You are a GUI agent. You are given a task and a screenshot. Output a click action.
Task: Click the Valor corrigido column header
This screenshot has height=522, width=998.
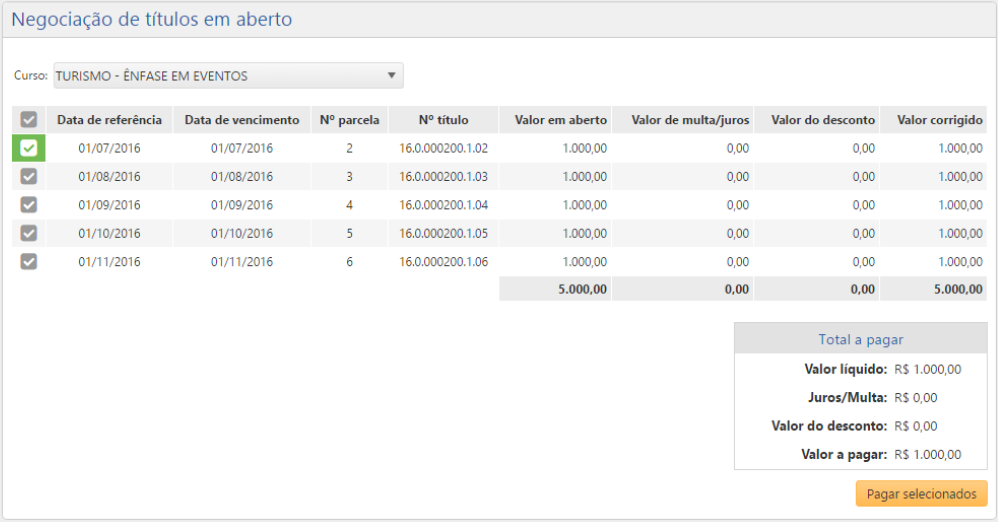(x=939, y=120)
